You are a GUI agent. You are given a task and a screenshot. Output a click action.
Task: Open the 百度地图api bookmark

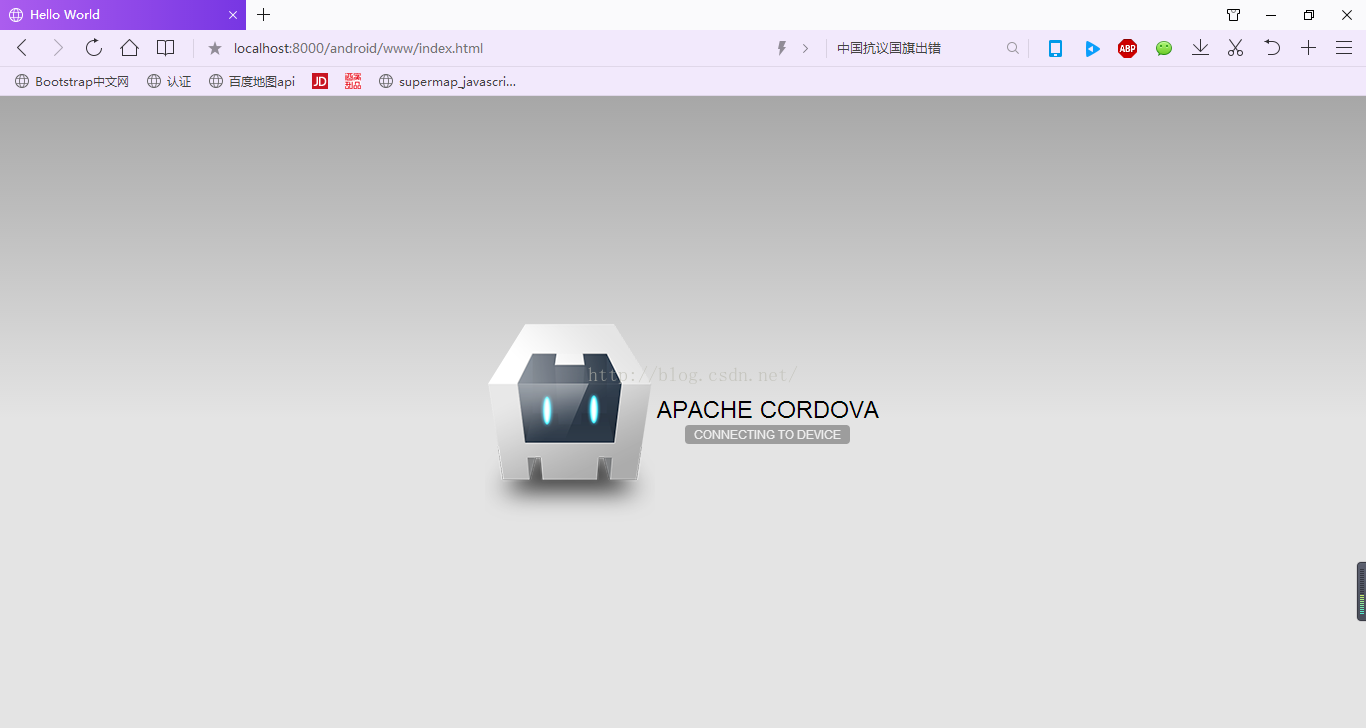point(252,82)
